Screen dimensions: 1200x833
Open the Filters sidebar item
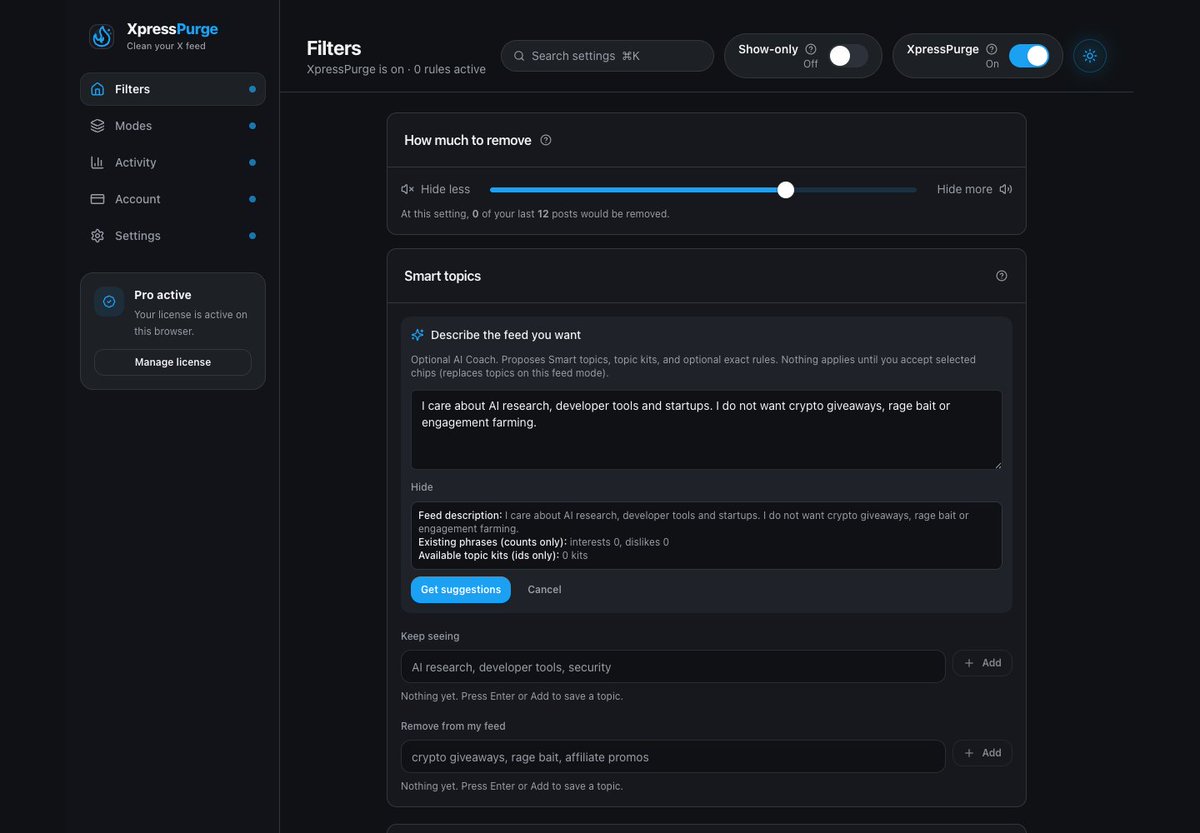coord(173,89)
